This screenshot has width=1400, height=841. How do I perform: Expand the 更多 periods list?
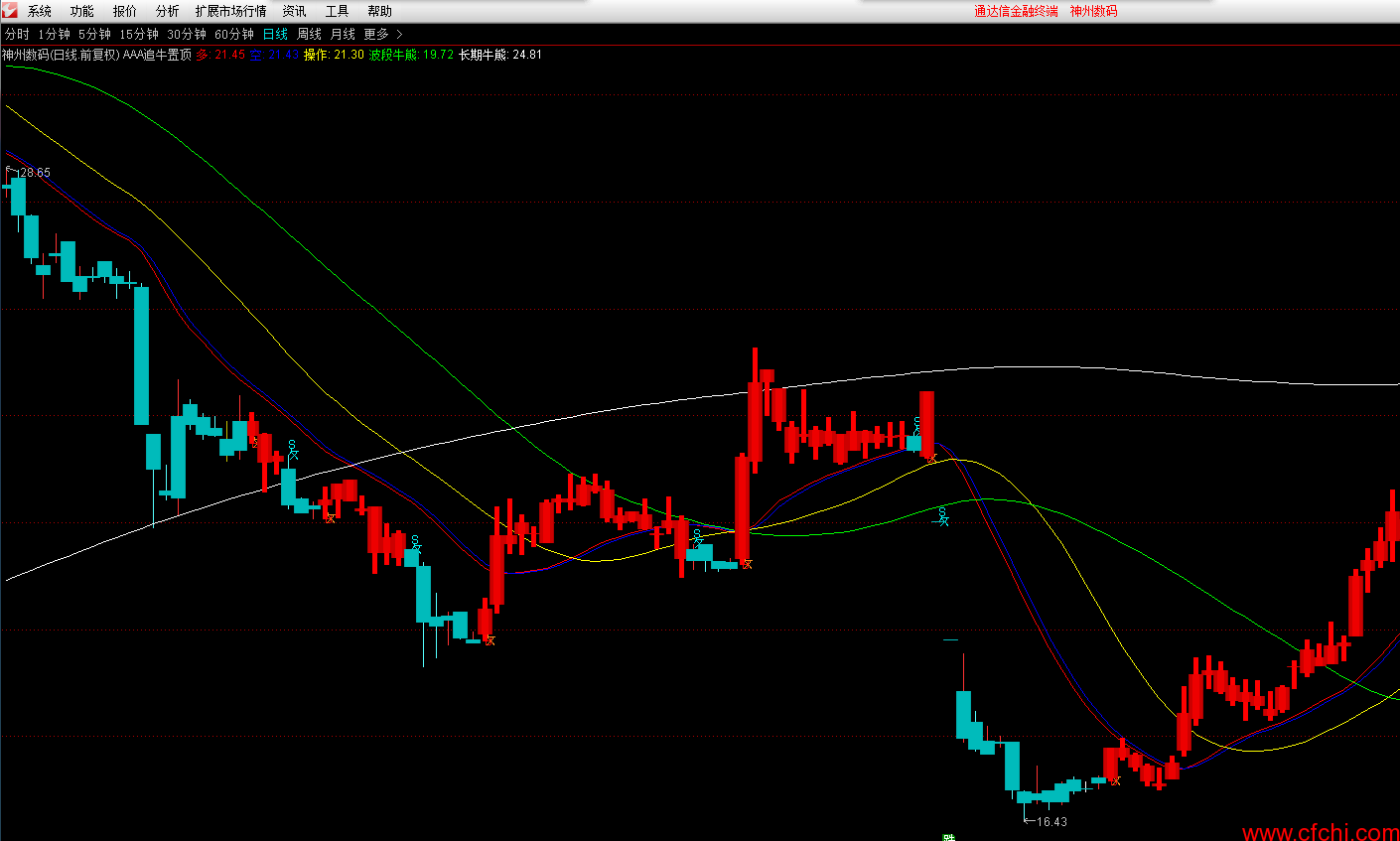(382, 34)
